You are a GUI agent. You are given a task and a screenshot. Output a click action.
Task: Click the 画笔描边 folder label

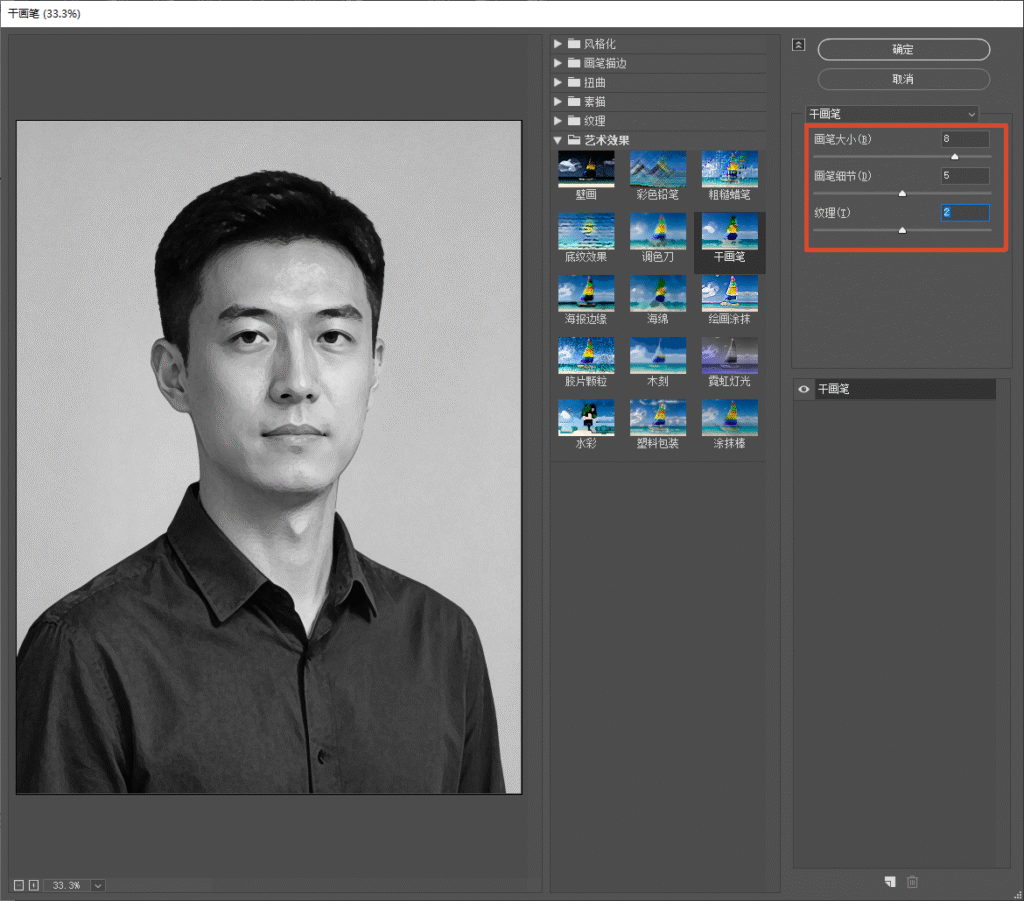[x=605, y=63]
